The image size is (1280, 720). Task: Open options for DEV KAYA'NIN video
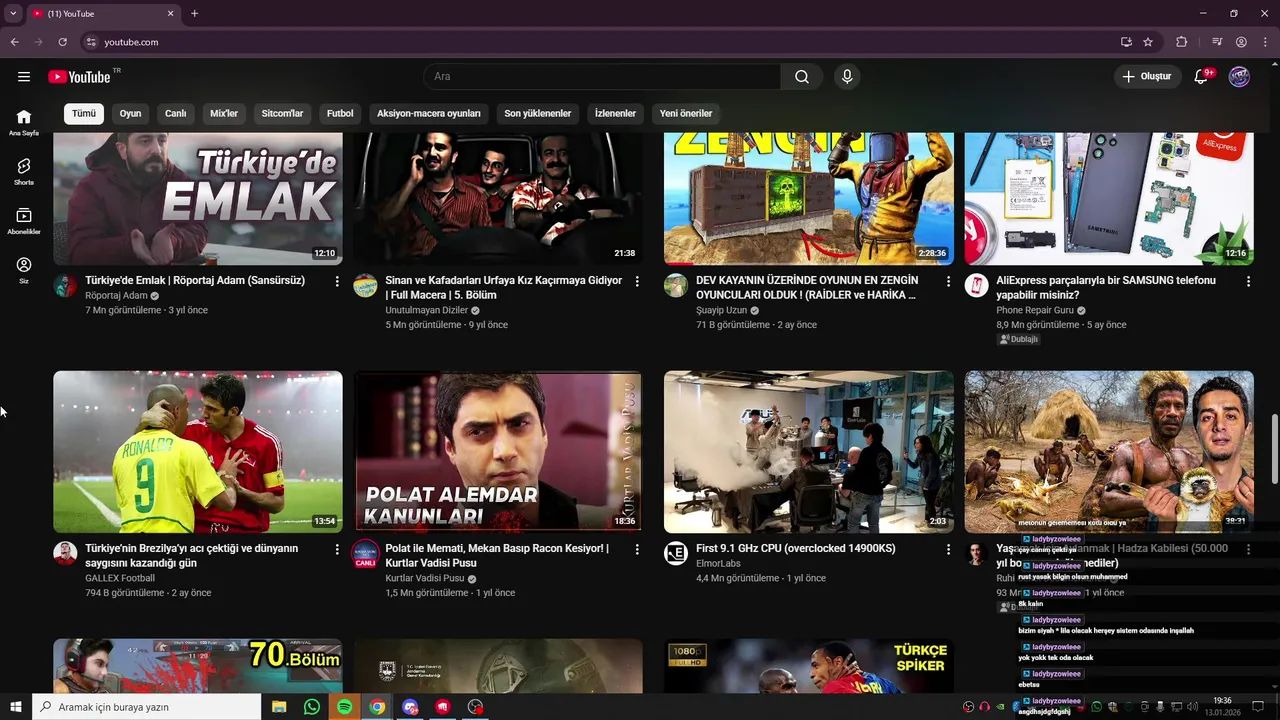pos(948,282)
